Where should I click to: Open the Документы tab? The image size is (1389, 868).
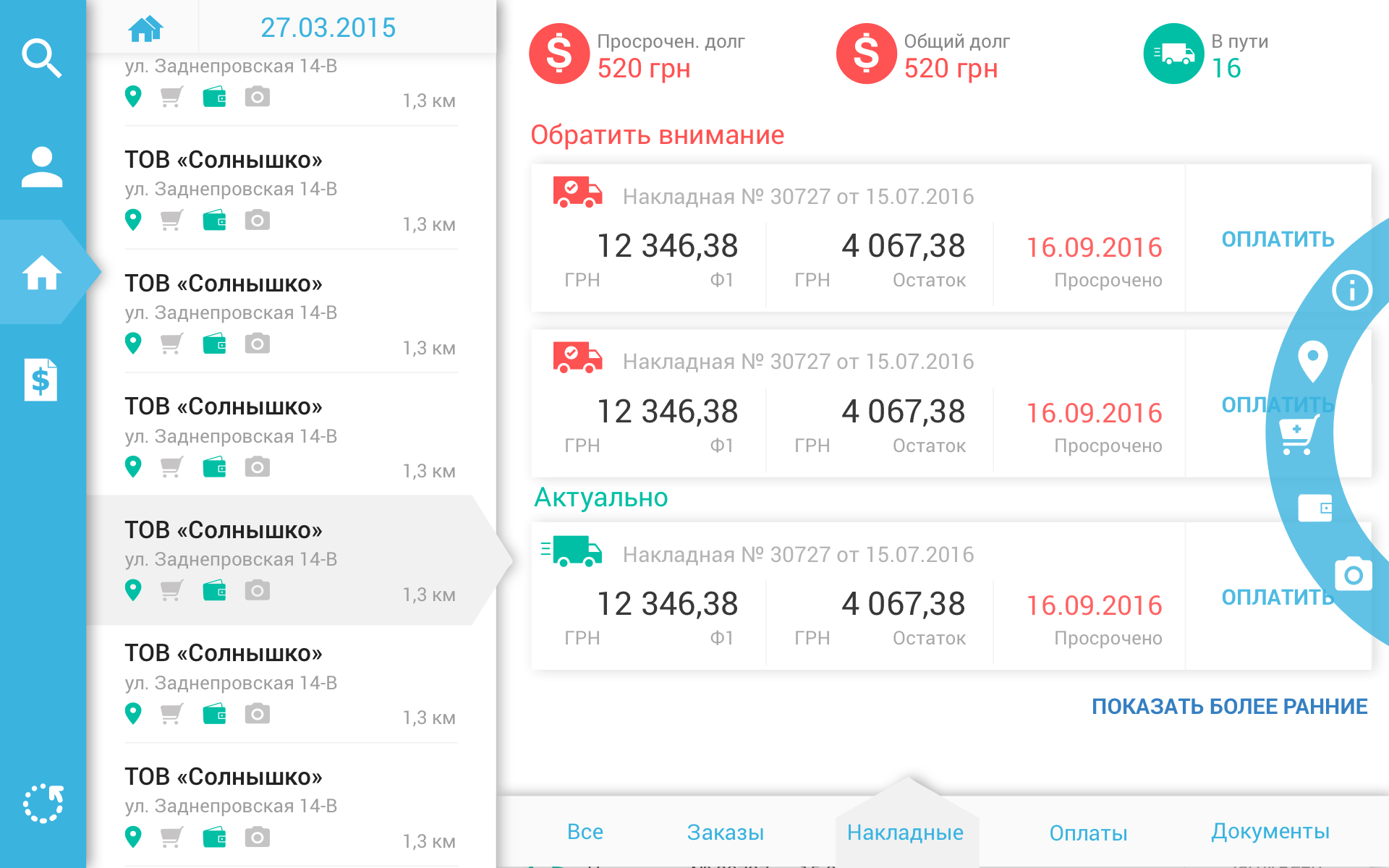tap(1270, 832)
